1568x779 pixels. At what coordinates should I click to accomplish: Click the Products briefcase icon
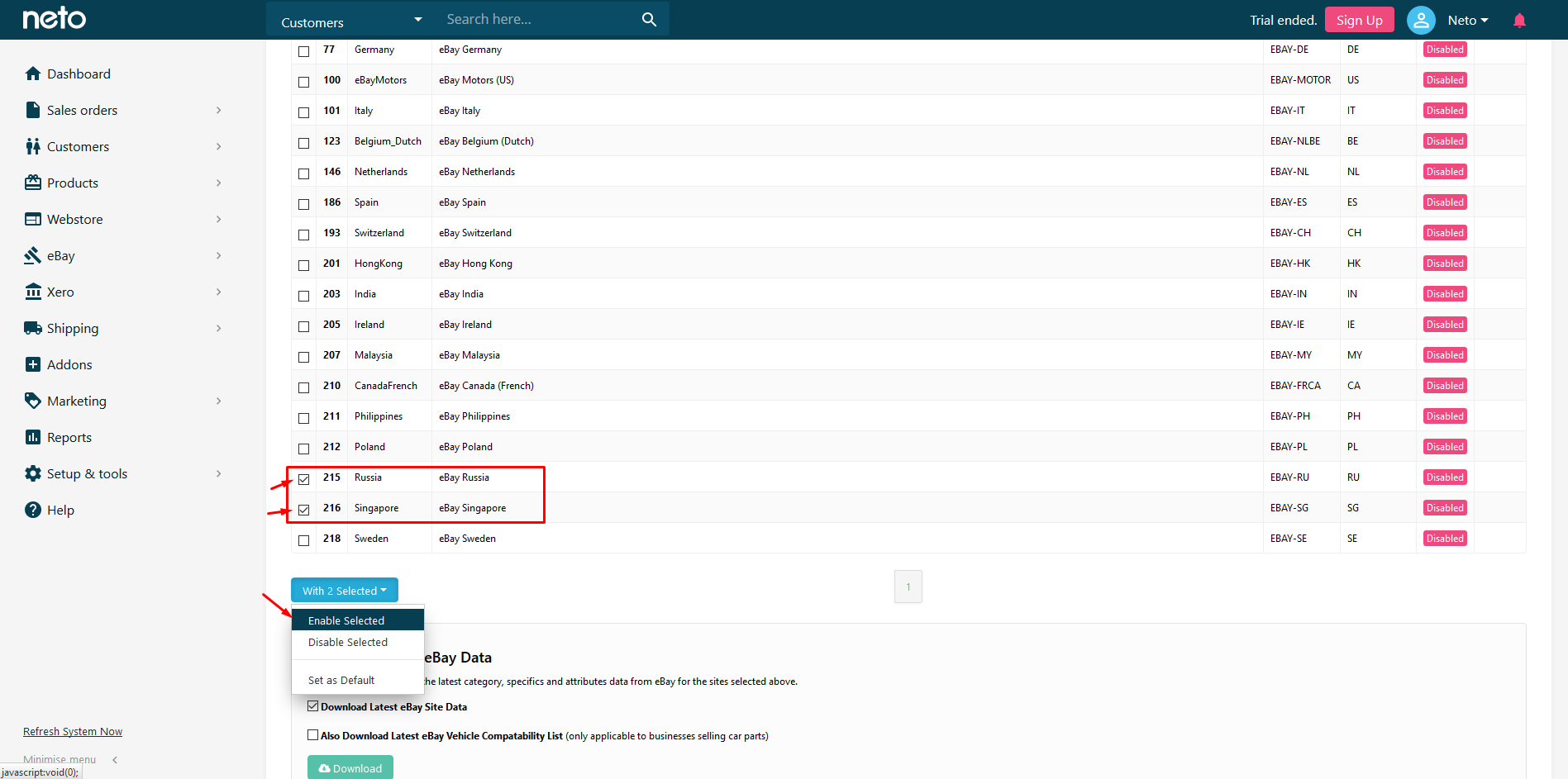click(x=33, y=183)
